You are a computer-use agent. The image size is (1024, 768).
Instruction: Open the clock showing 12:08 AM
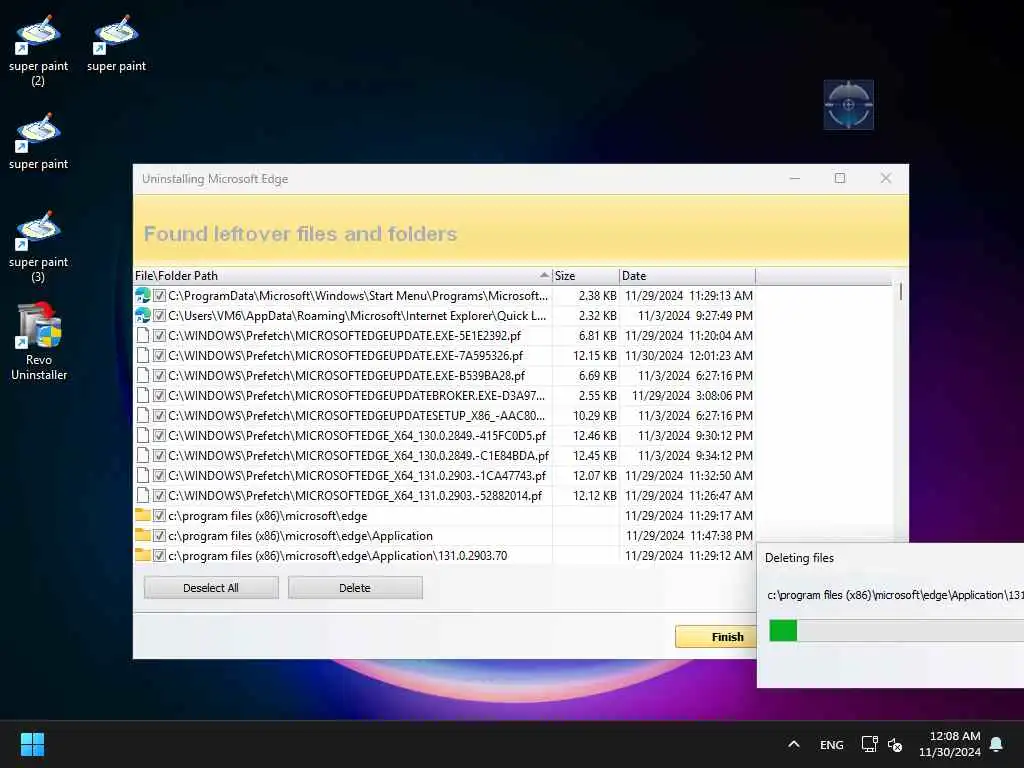point(950,744)
